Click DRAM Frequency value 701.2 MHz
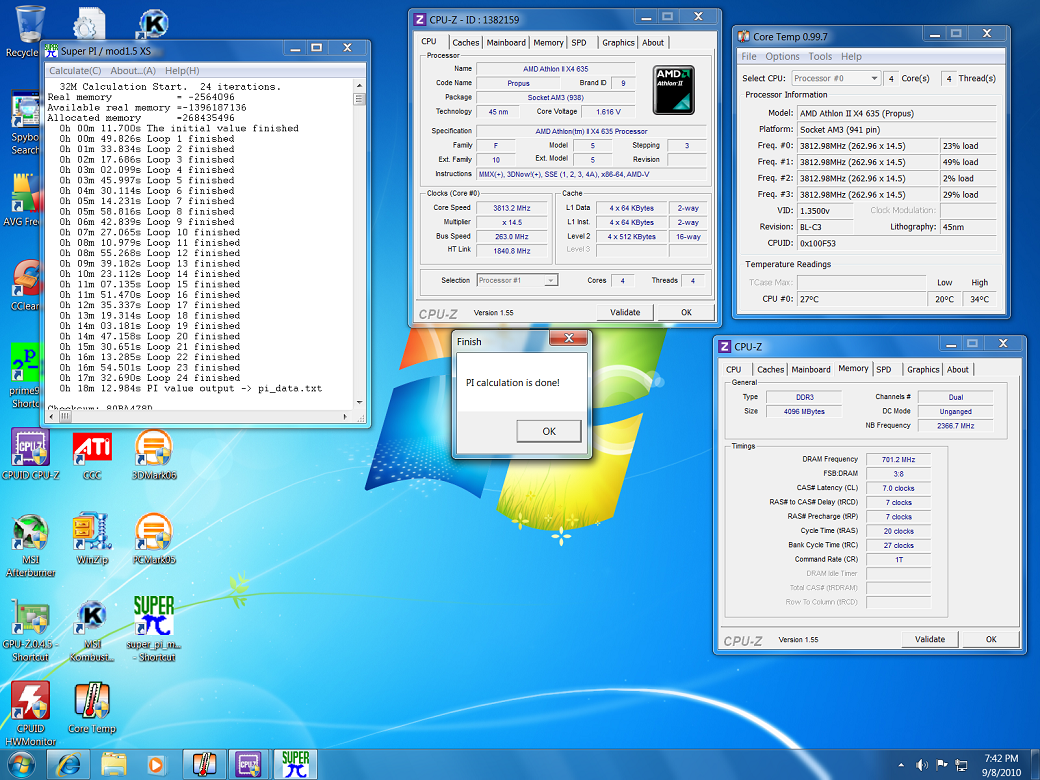 (898, 460)
